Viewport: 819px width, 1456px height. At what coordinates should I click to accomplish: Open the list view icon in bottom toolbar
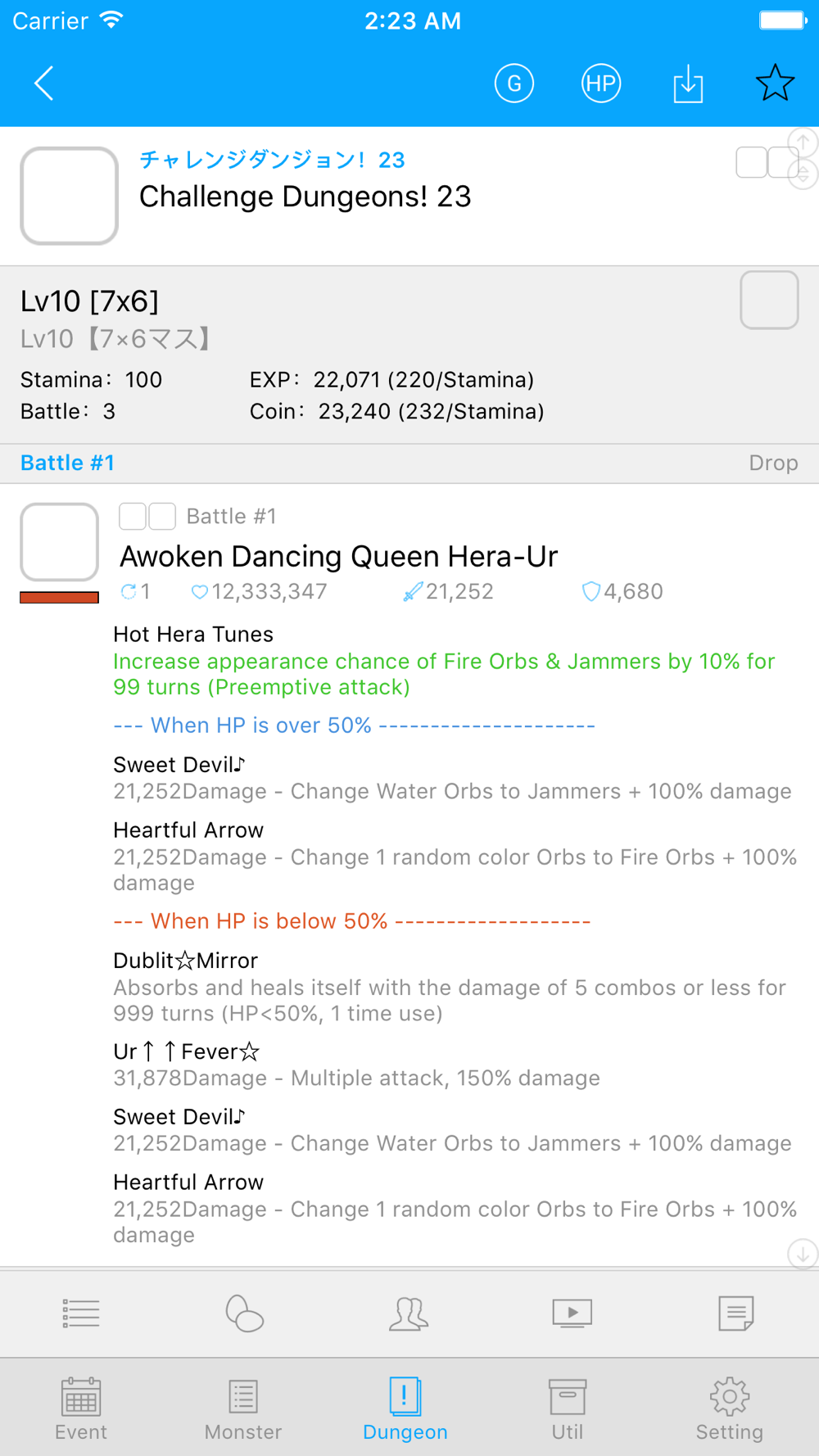coord(81,1314)
